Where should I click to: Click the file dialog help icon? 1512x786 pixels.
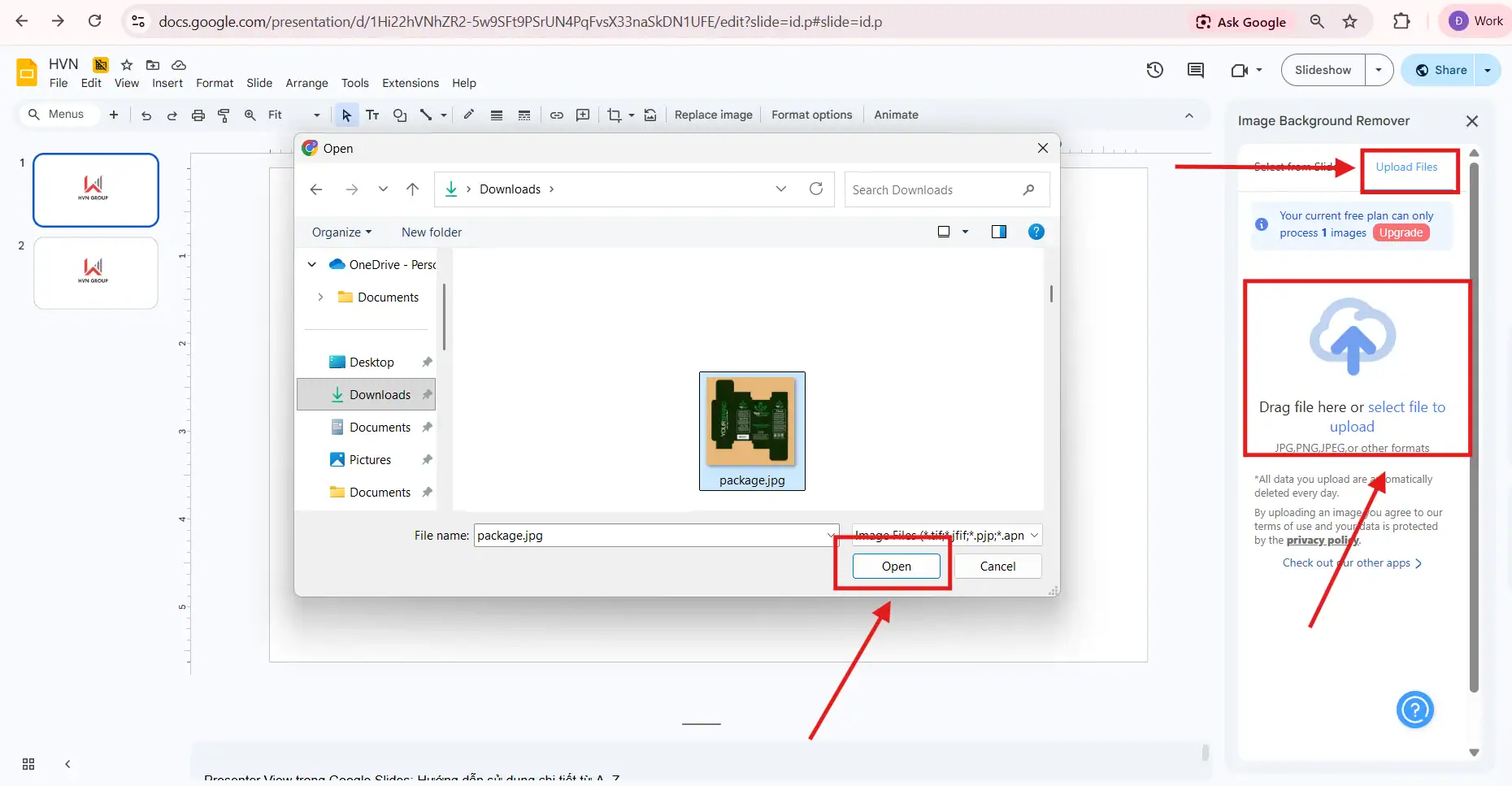(1036, 232)
